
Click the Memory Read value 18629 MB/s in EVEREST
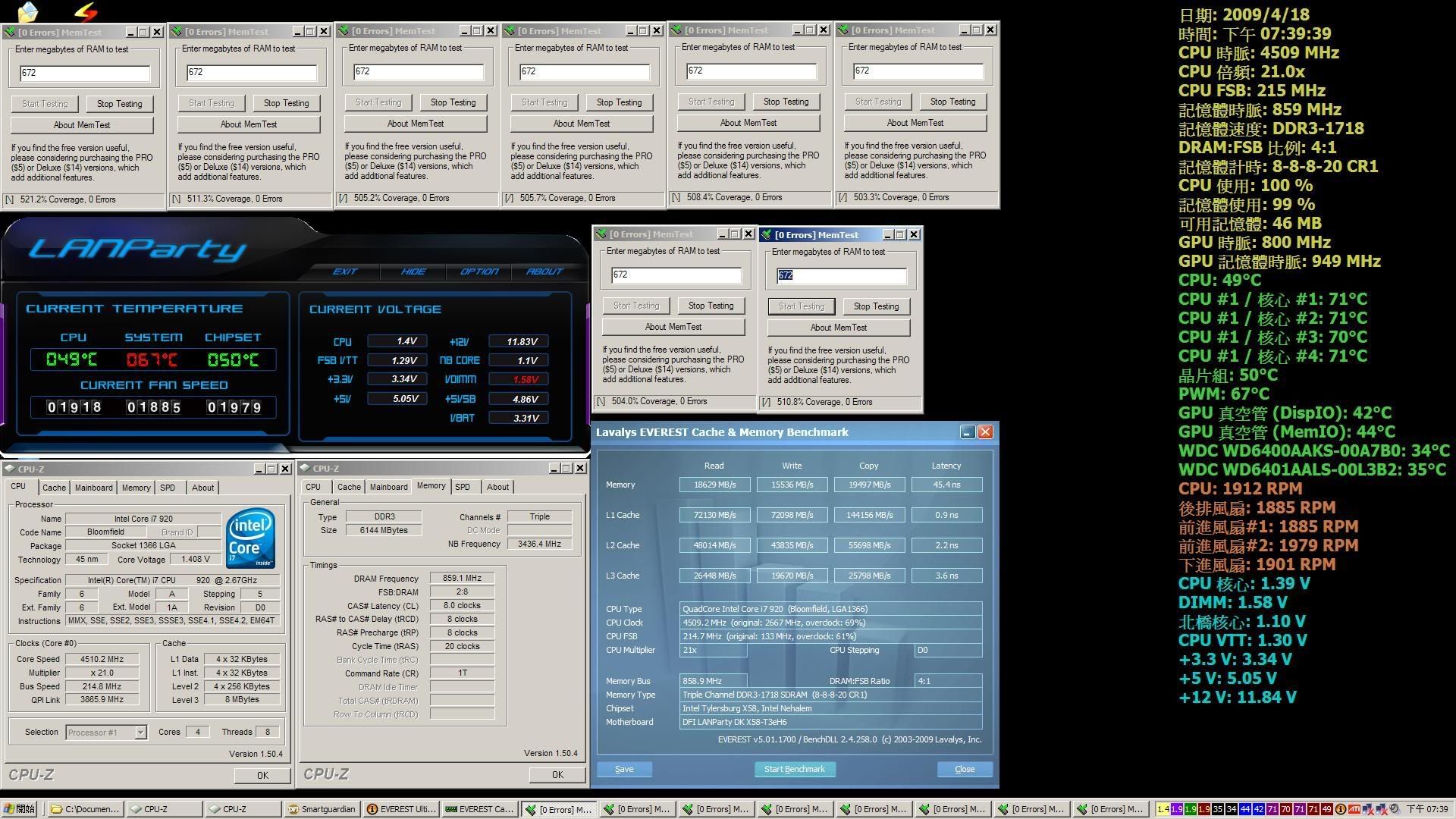714,485
